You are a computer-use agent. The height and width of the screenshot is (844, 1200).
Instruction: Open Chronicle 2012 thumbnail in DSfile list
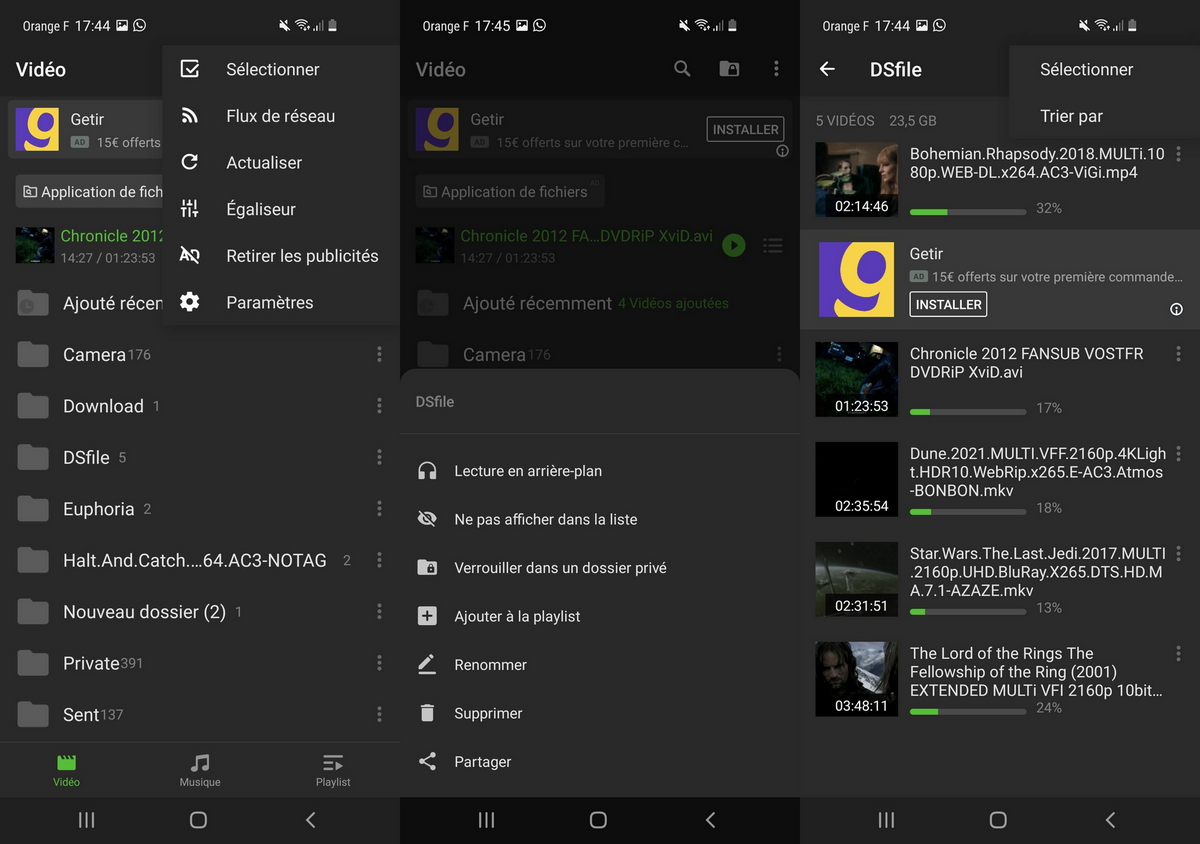(856, 379)
